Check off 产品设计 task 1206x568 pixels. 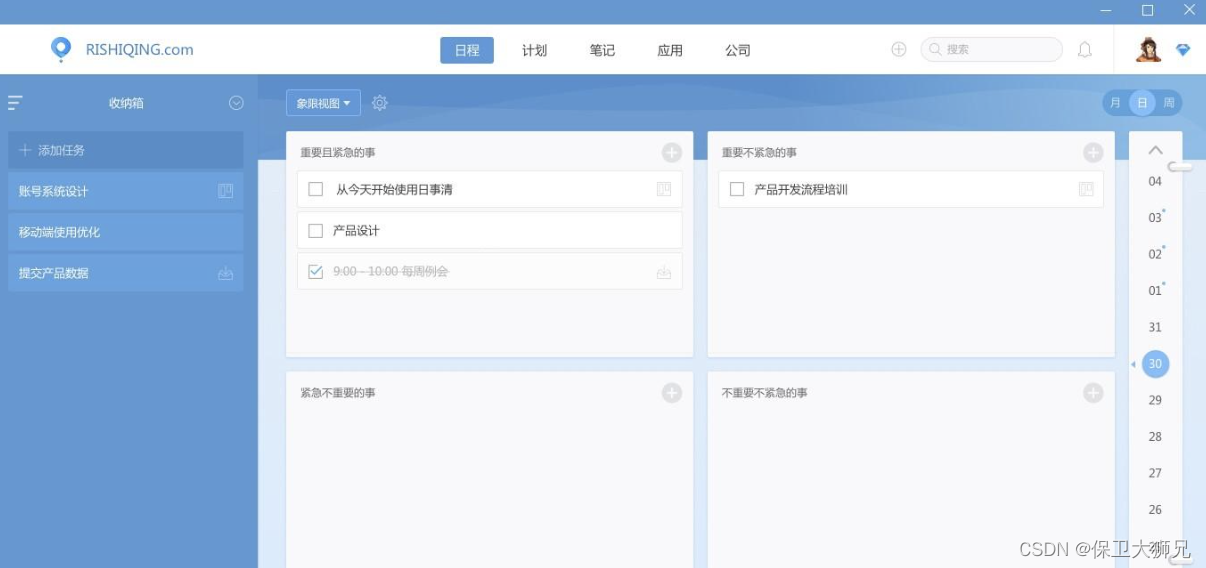[316, 231]
